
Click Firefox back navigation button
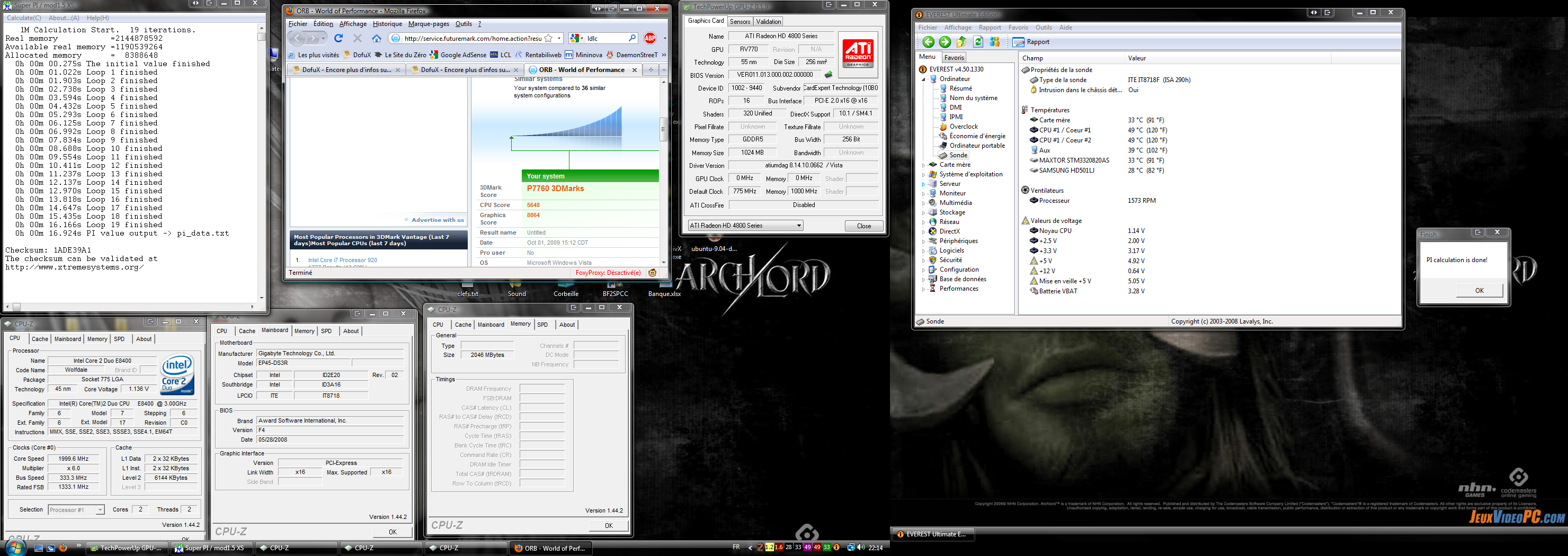click(x=298, y=38)
